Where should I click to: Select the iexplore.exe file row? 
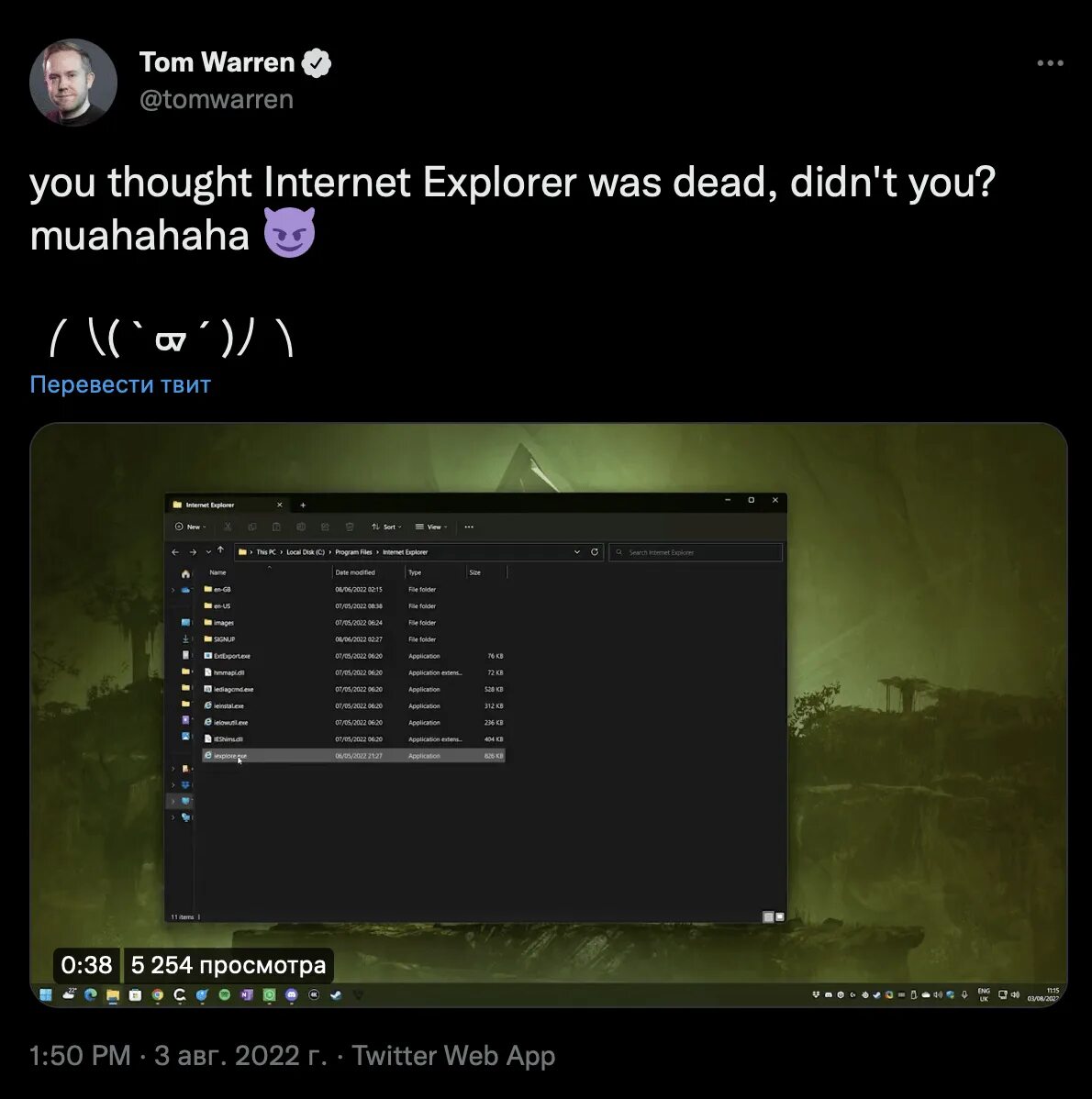[x=353, y=756]
